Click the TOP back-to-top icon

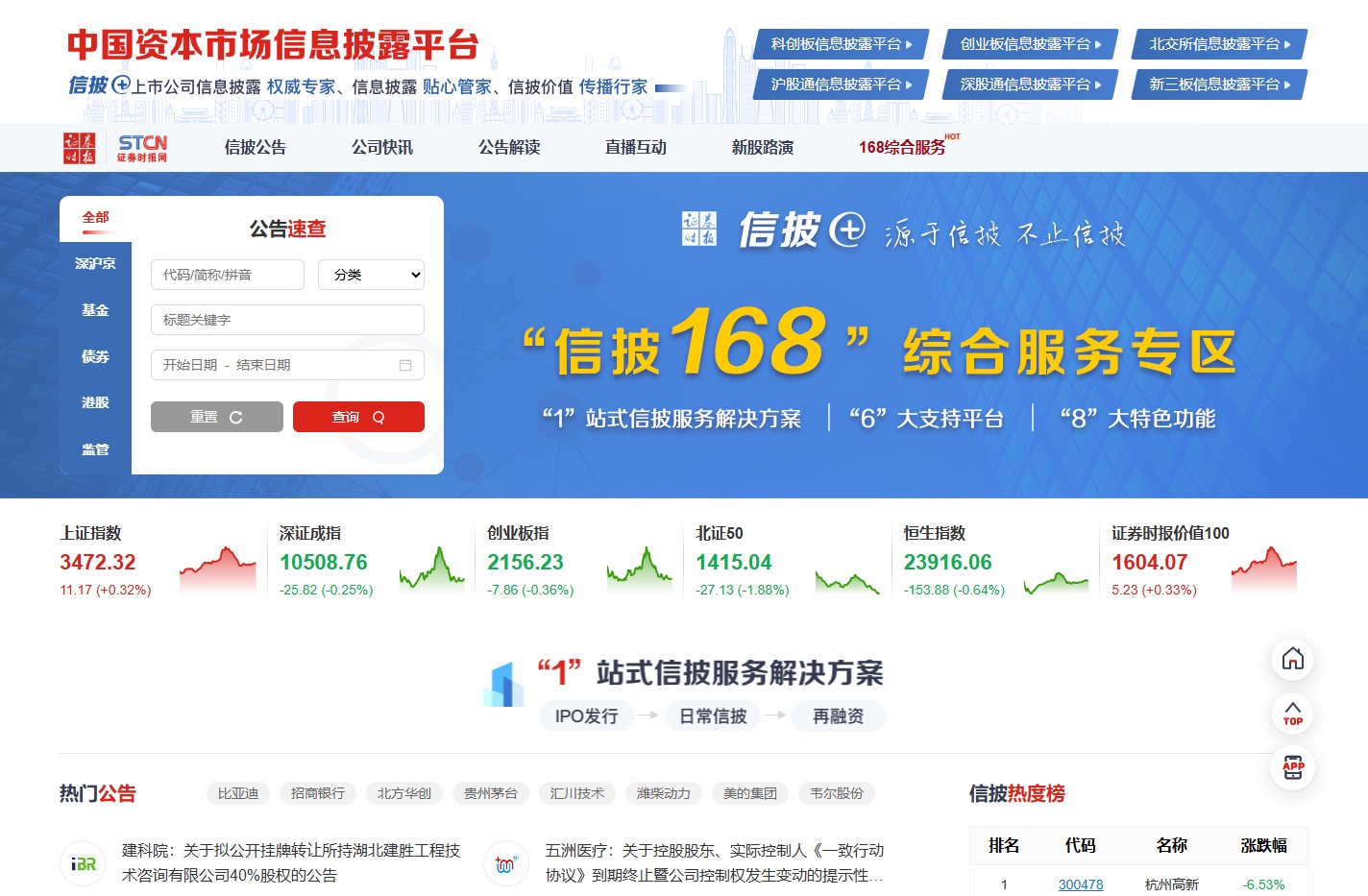[1293, 714]
